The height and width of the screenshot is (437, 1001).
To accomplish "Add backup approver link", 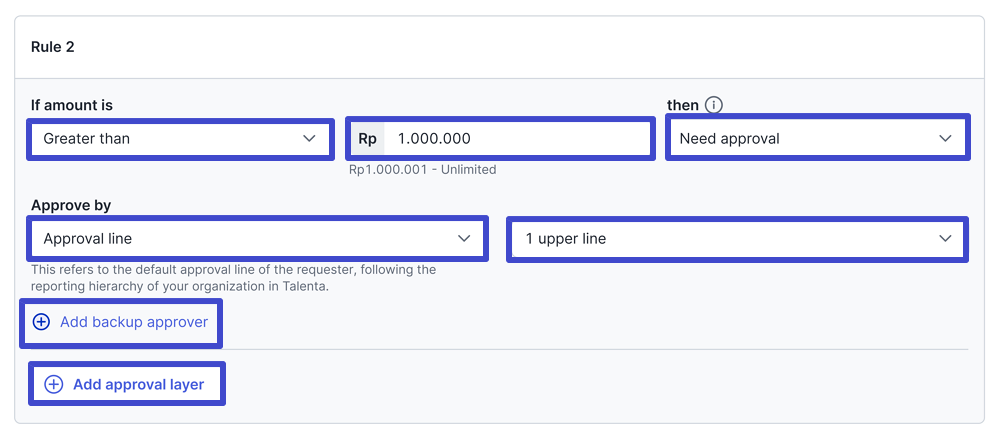I will pos(121,323).
